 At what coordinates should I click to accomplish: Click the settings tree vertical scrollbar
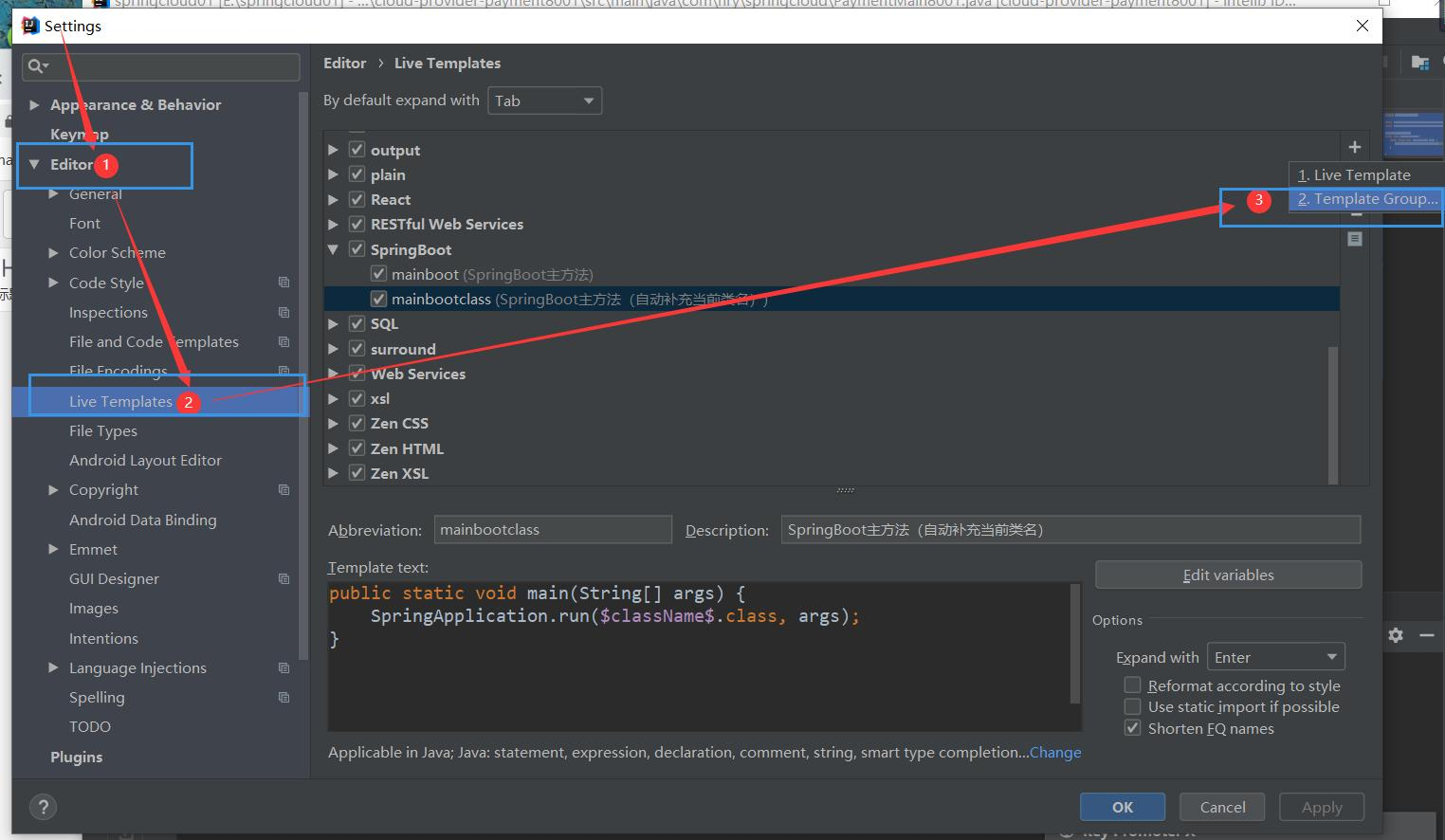[303, 374]
